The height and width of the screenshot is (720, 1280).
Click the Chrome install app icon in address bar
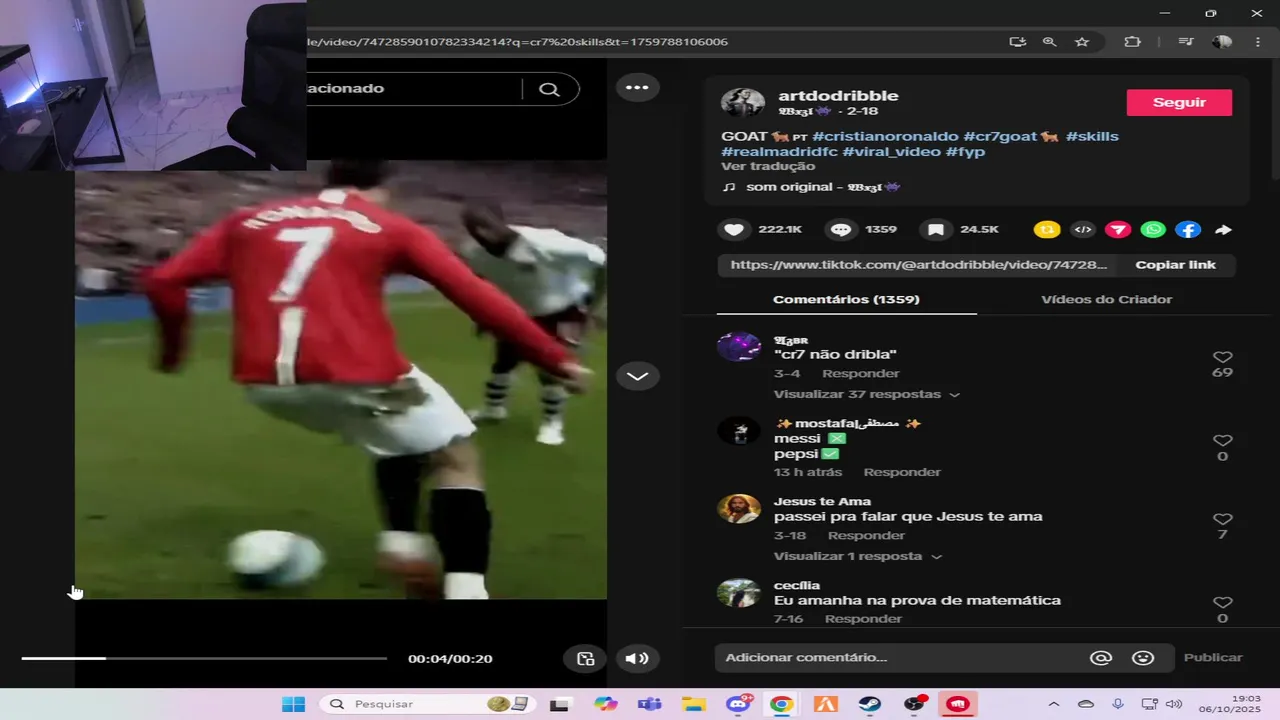click(1017, 42)
